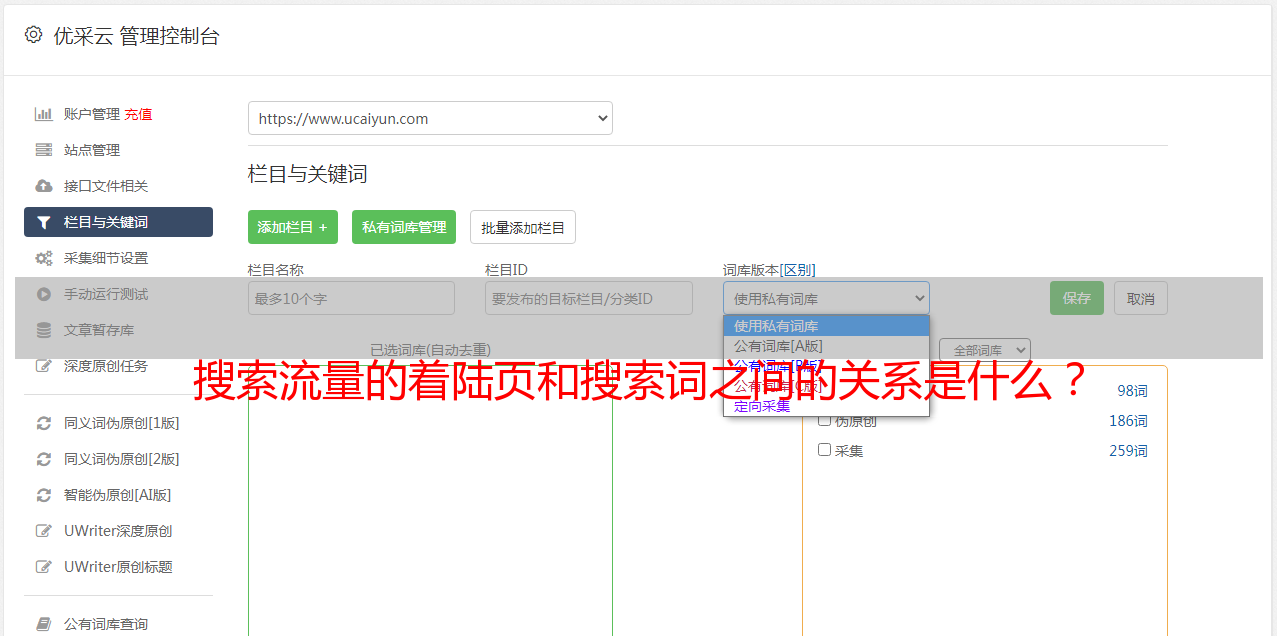Tick the 伪原创 checkbox
The image size is (1277, 636).
click(x=825, y=420)
